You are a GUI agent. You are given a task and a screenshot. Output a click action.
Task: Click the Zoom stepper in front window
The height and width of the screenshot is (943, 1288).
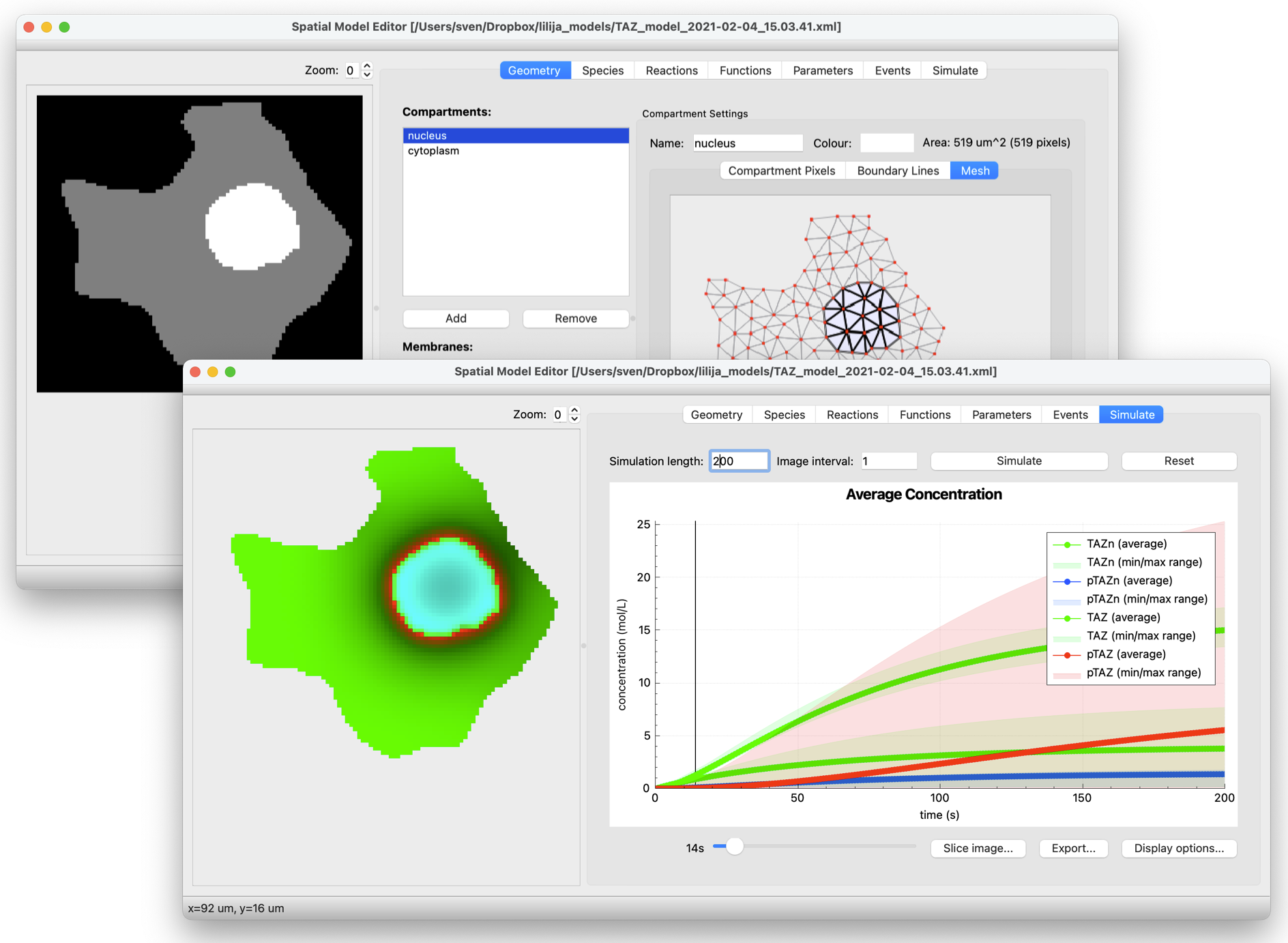click(x=574, y=415)
